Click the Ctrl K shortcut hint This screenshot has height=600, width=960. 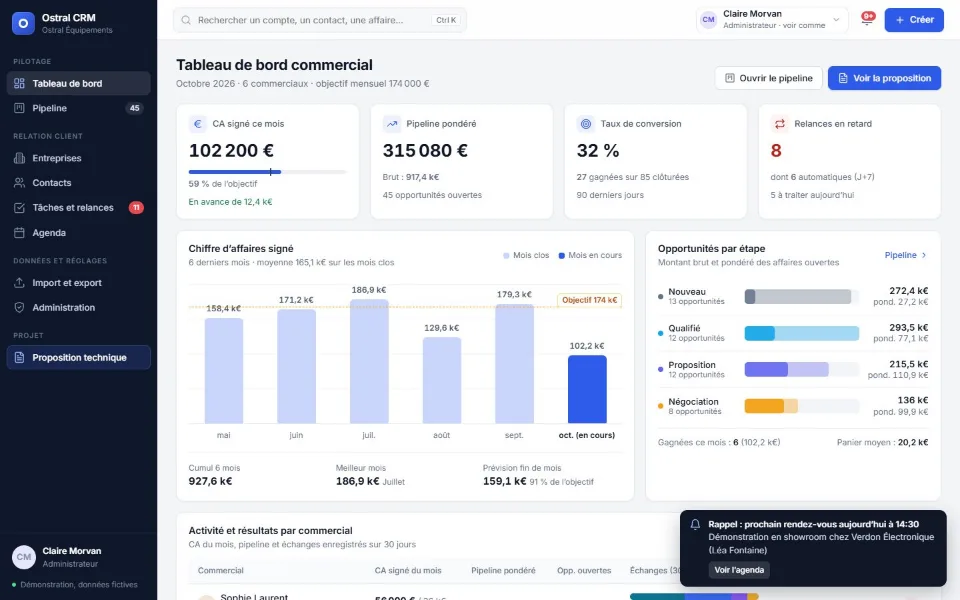pyautogui.click(x=446, y=20)
